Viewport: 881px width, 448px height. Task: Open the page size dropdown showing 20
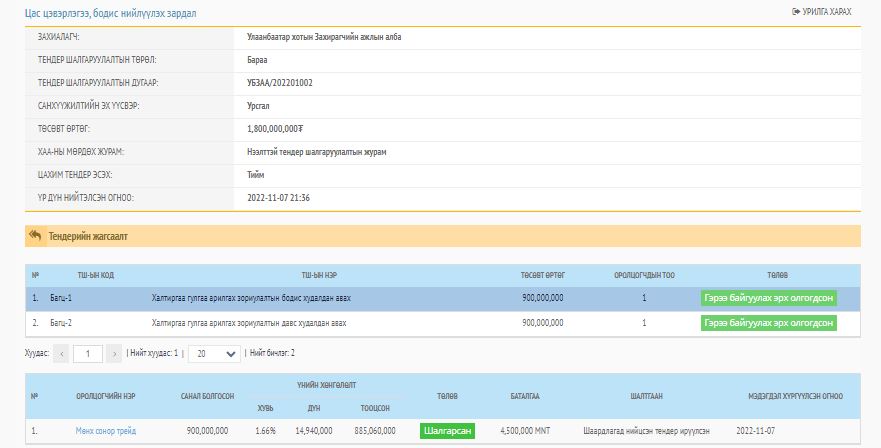[215, 353]
